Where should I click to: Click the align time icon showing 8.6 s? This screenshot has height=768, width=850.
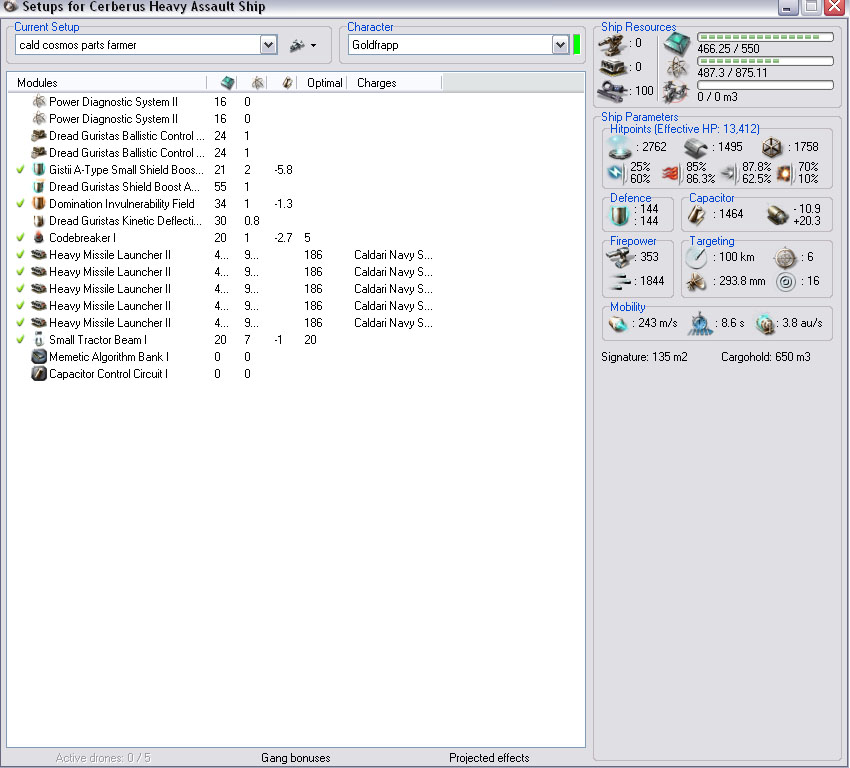(700, 323)
